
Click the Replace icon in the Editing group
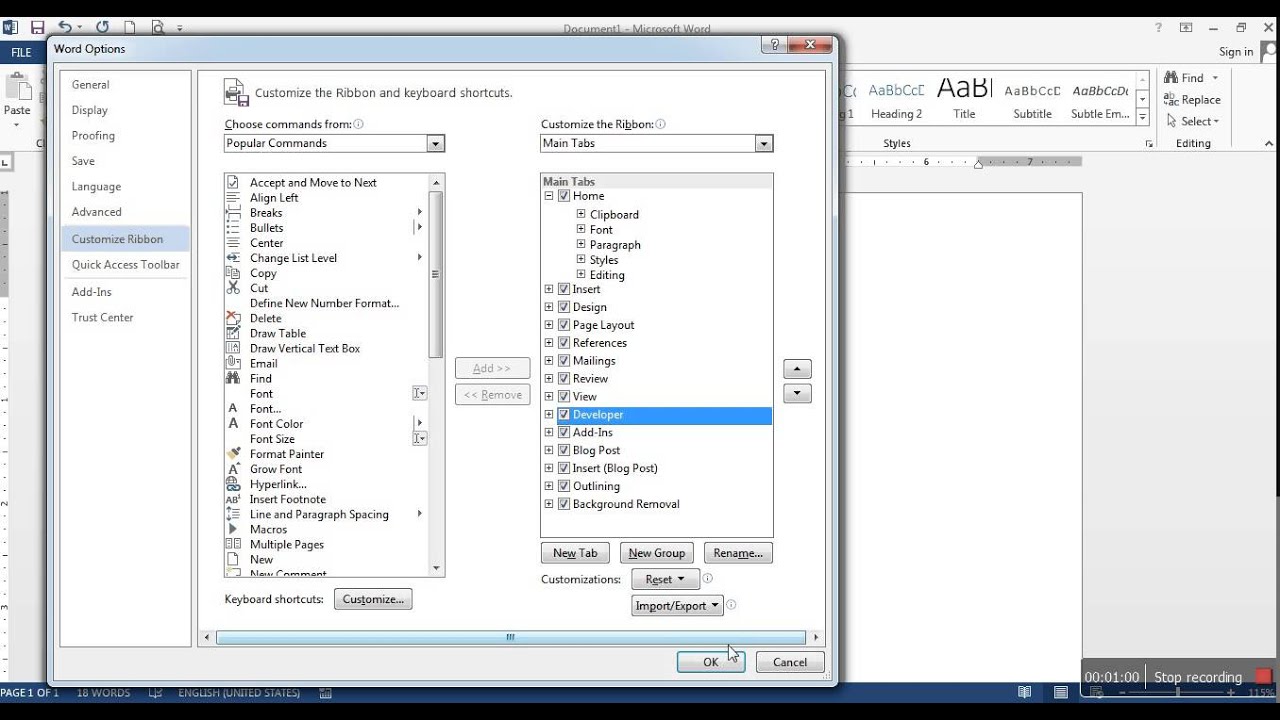(x=1170, y=99)
